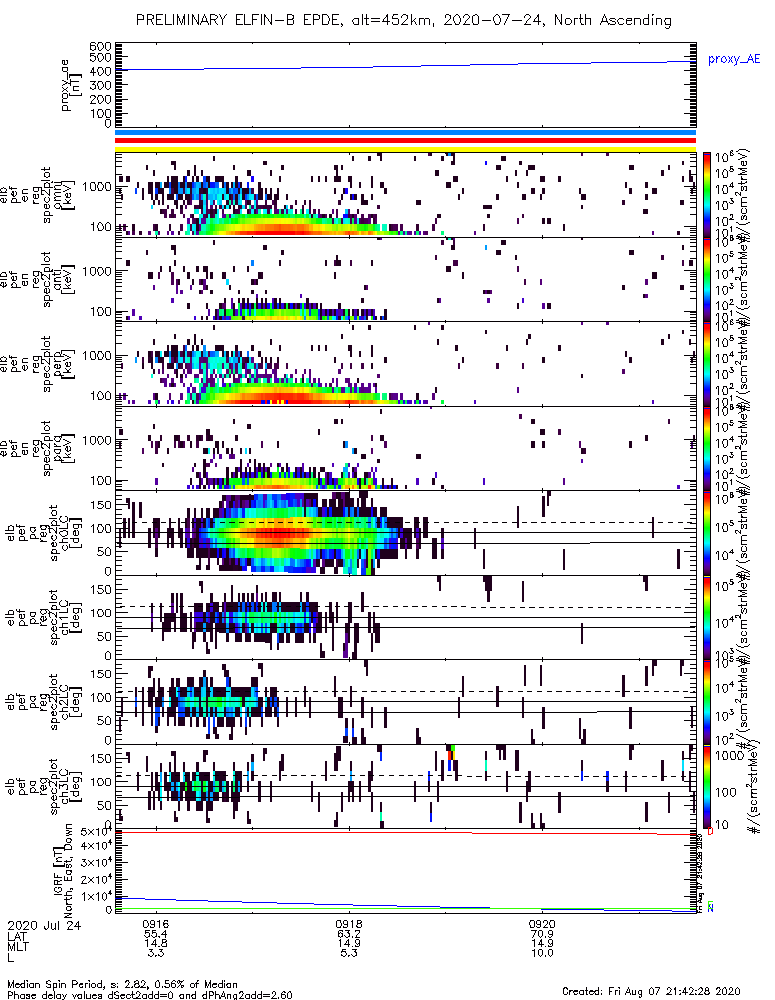Click the 'IGRF [nT]' axis label
The image size is (775, 1000).
(x=57, y=869)
